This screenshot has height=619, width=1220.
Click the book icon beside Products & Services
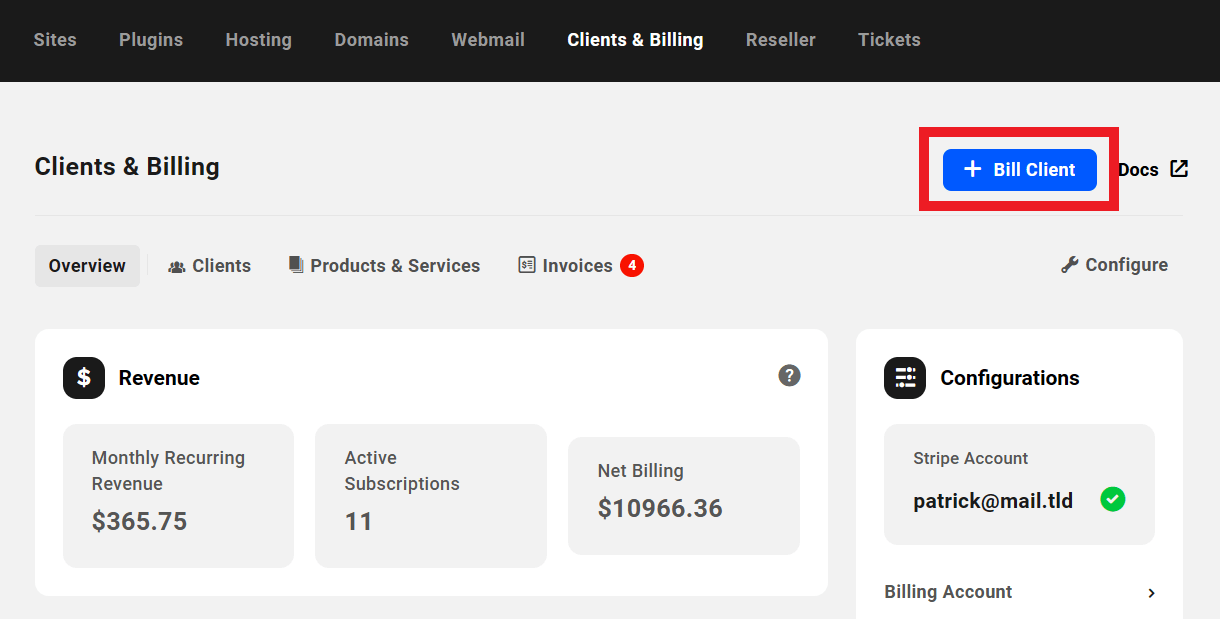coord(295,264)
